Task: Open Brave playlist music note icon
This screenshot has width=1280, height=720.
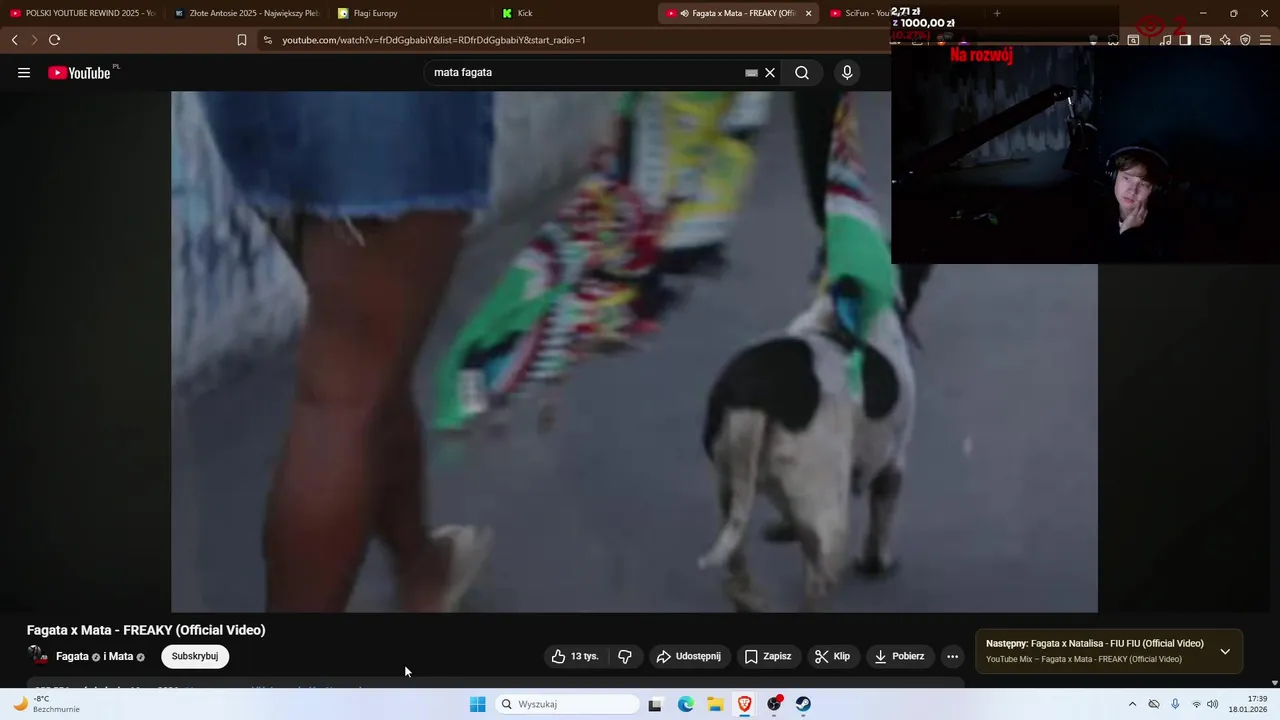Action: (1165, 40)
